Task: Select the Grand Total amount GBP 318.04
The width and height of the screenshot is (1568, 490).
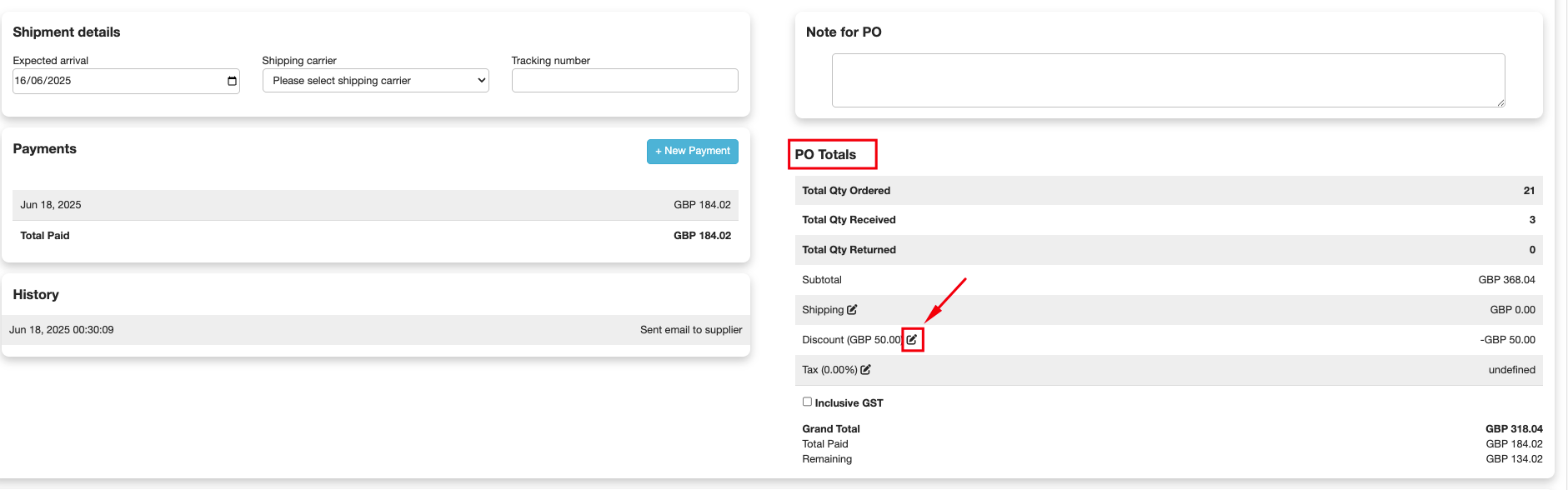Action: (x=1514, y=429)
